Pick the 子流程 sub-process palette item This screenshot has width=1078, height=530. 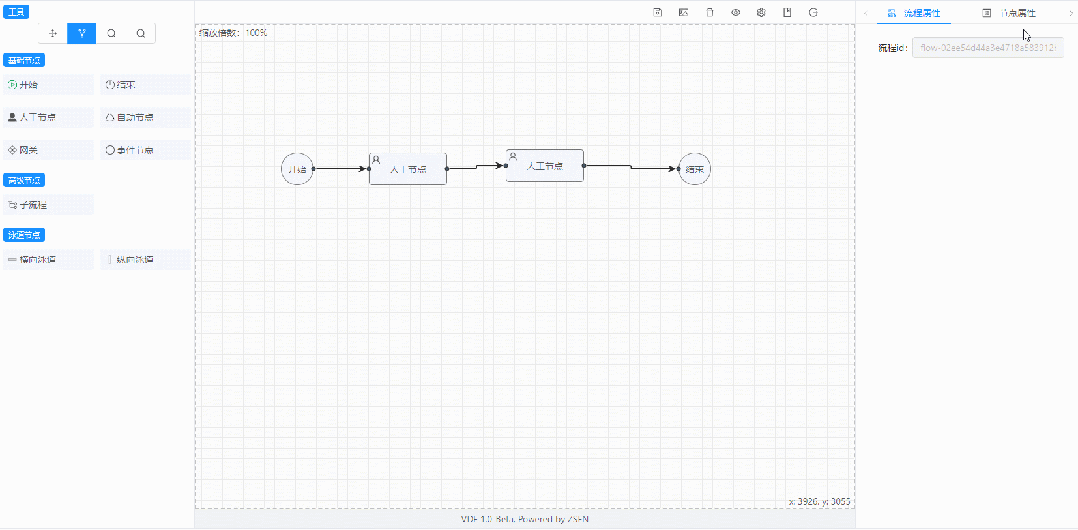click(x=48, y=205)
